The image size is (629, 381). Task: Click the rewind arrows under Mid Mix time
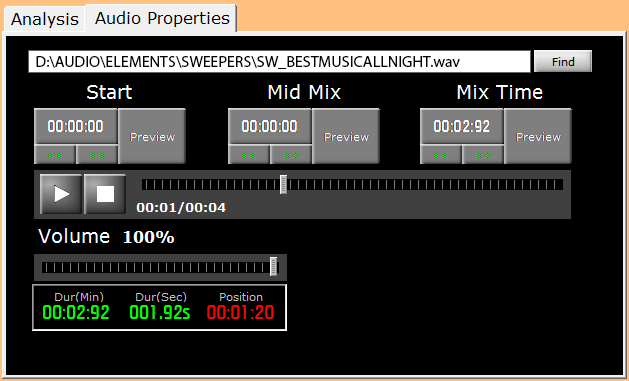coord(249,155)
